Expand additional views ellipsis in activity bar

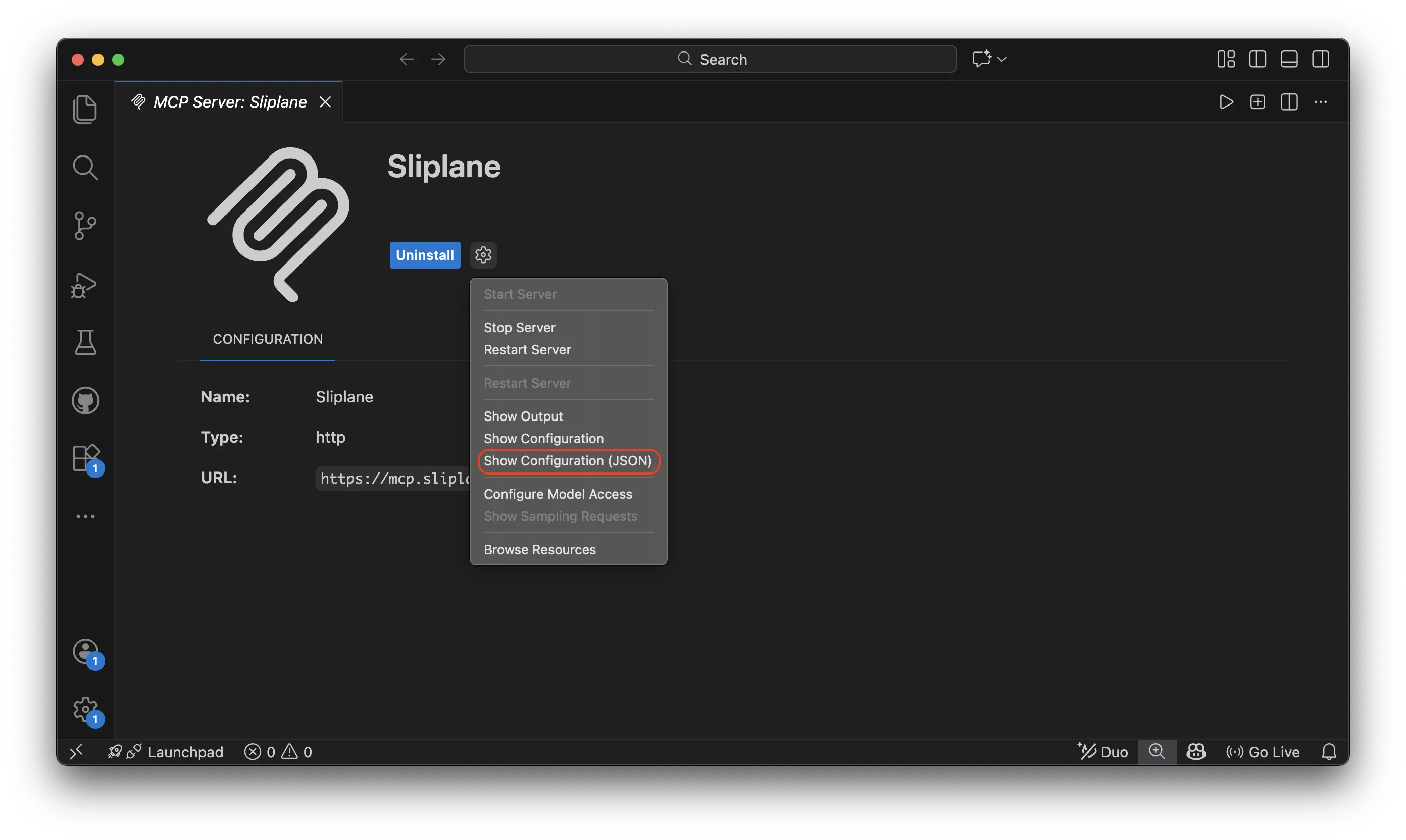point(85,516)
